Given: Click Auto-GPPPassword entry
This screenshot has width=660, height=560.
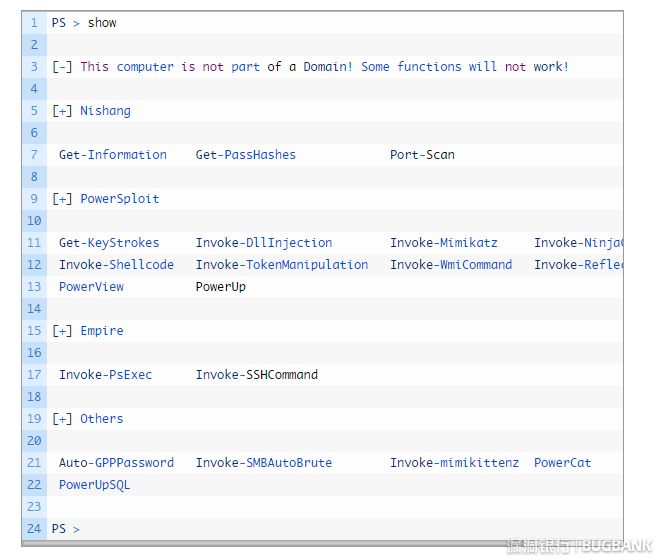Looking at the screenshot, I should click(116, 463).
